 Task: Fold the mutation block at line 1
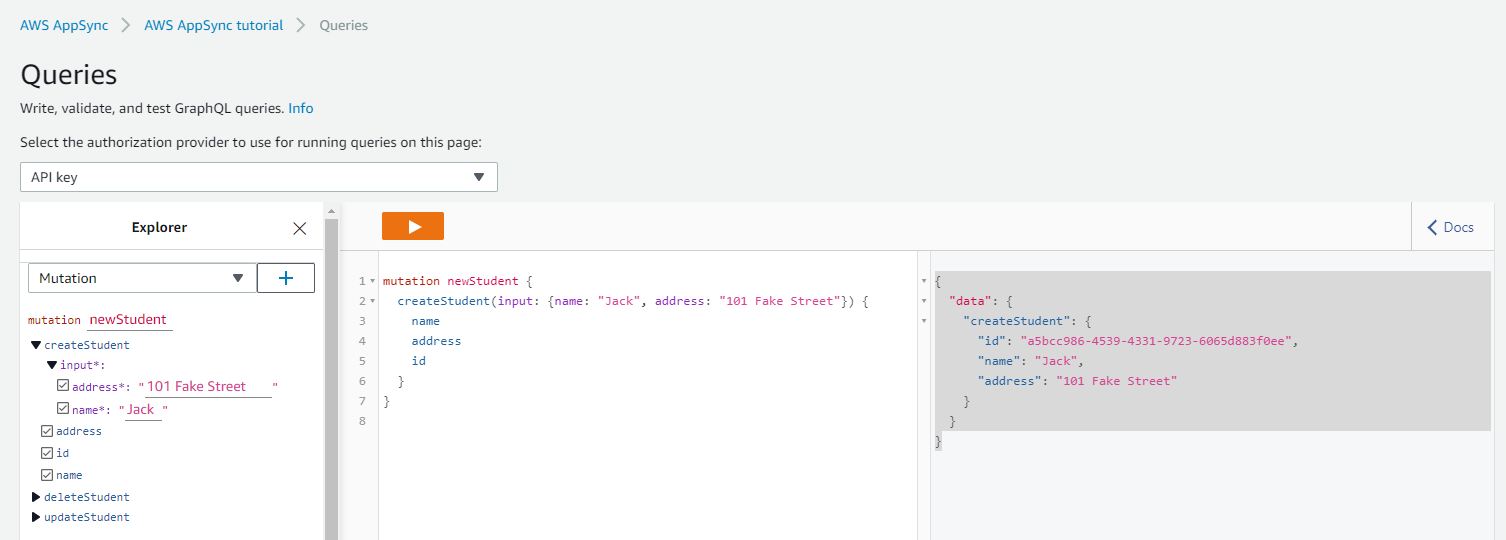tap(373, 282)
